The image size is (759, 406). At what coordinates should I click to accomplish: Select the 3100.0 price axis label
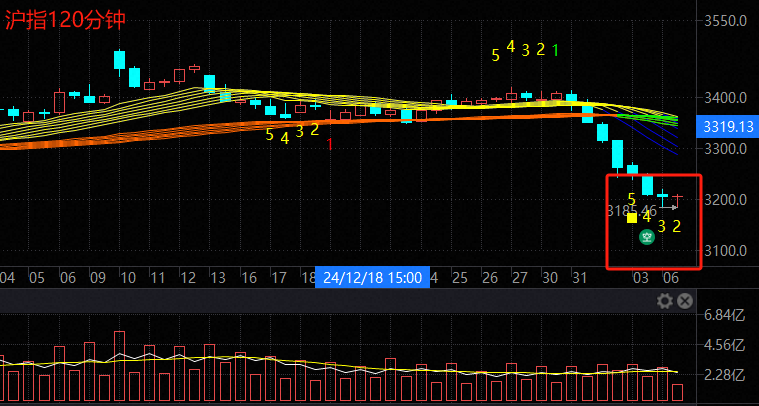(x=726, y=251)
